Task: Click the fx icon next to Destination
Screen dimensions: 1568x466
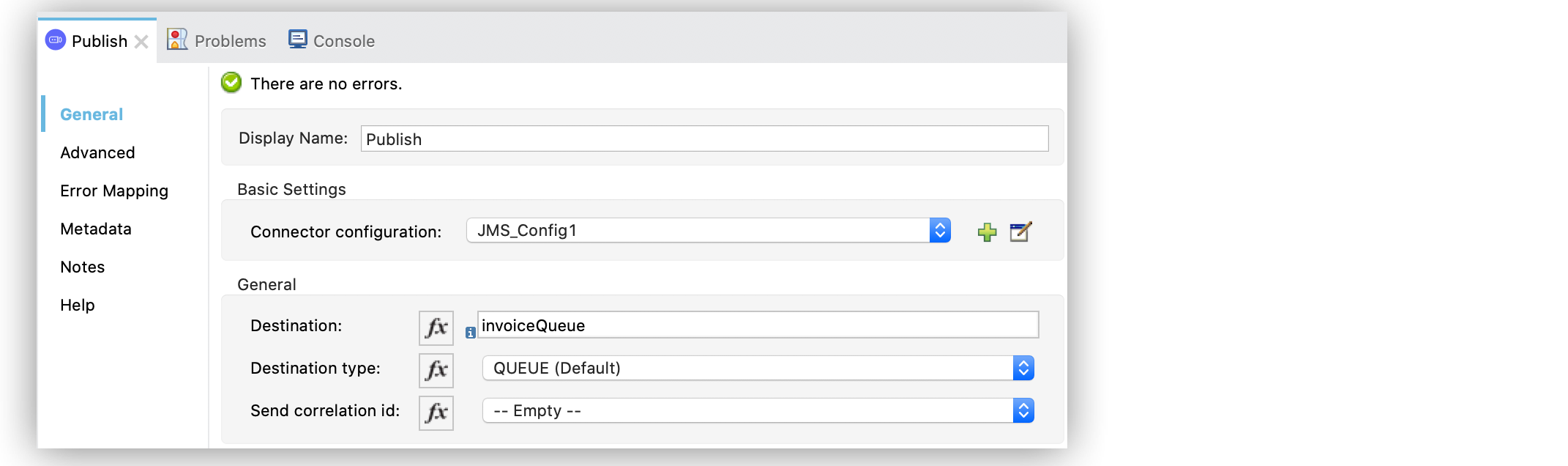Action: click(436, 328)
